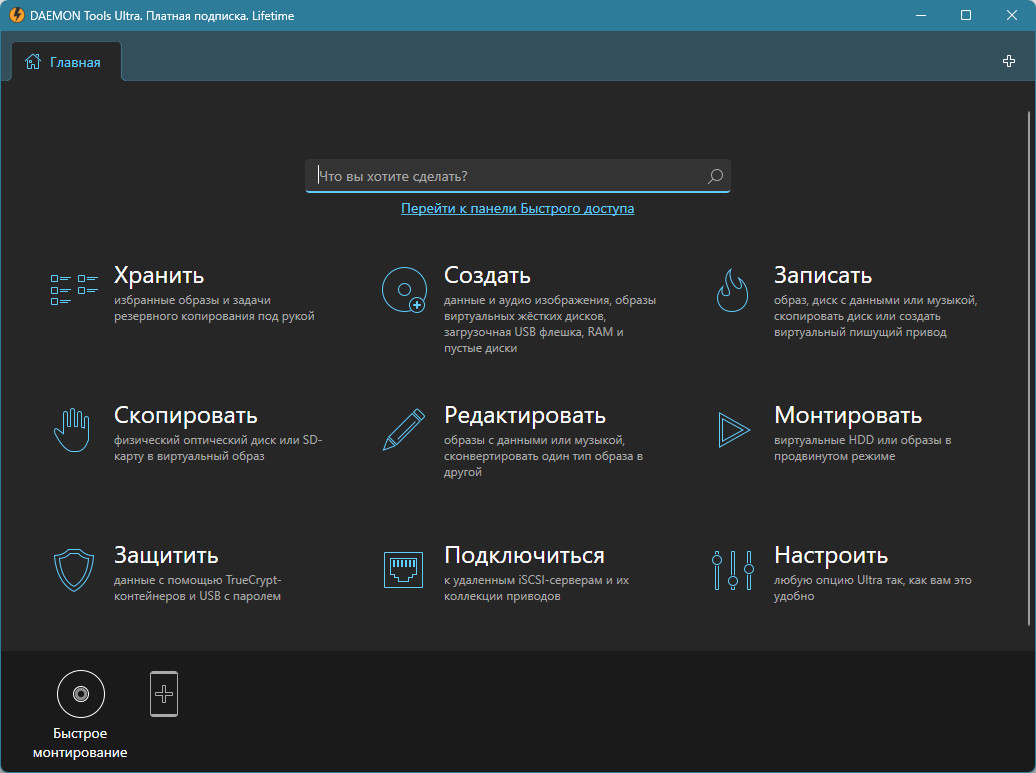Click text 'избранные образы и задачи'
This screenshot has height=773, width=1036.
coord(192,300)
